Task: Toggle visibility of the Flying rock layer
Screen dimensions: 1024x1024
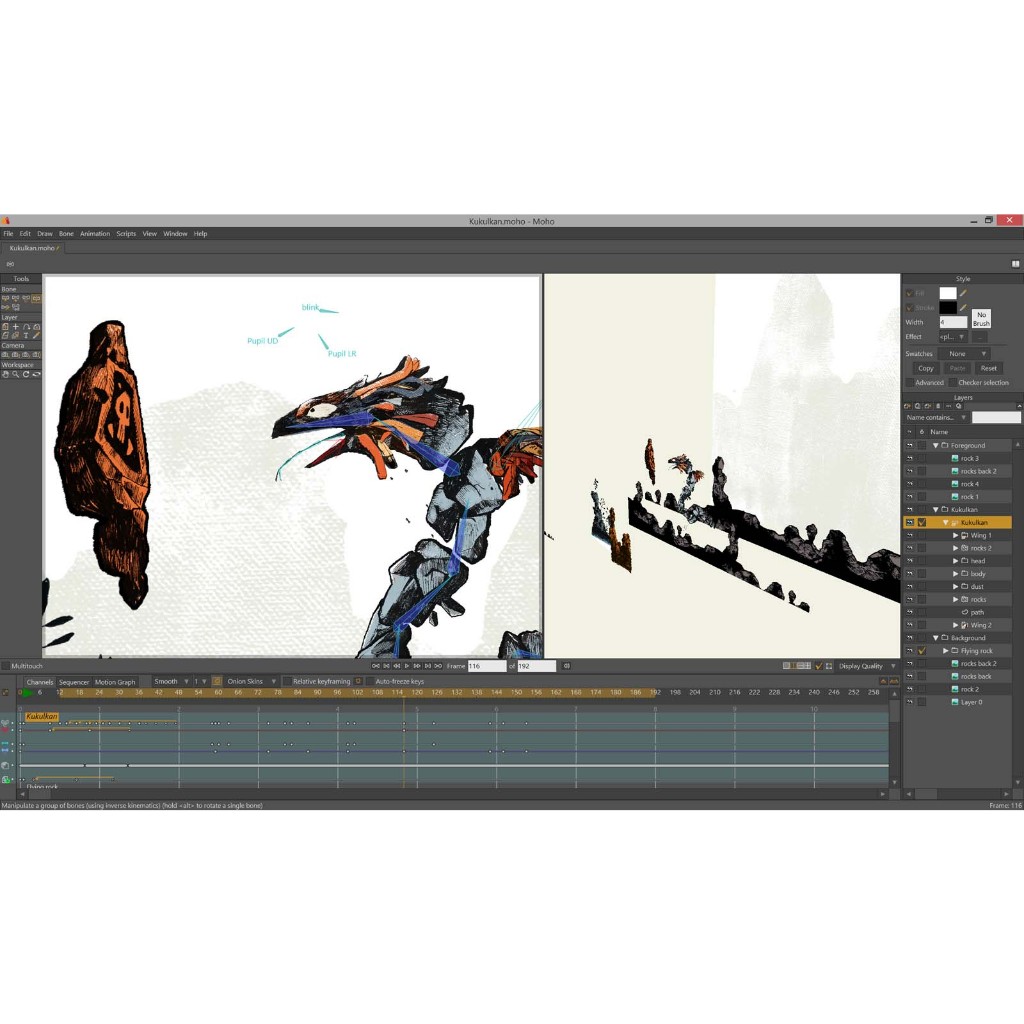Action: pyautogui.click(x=910, y=651)
